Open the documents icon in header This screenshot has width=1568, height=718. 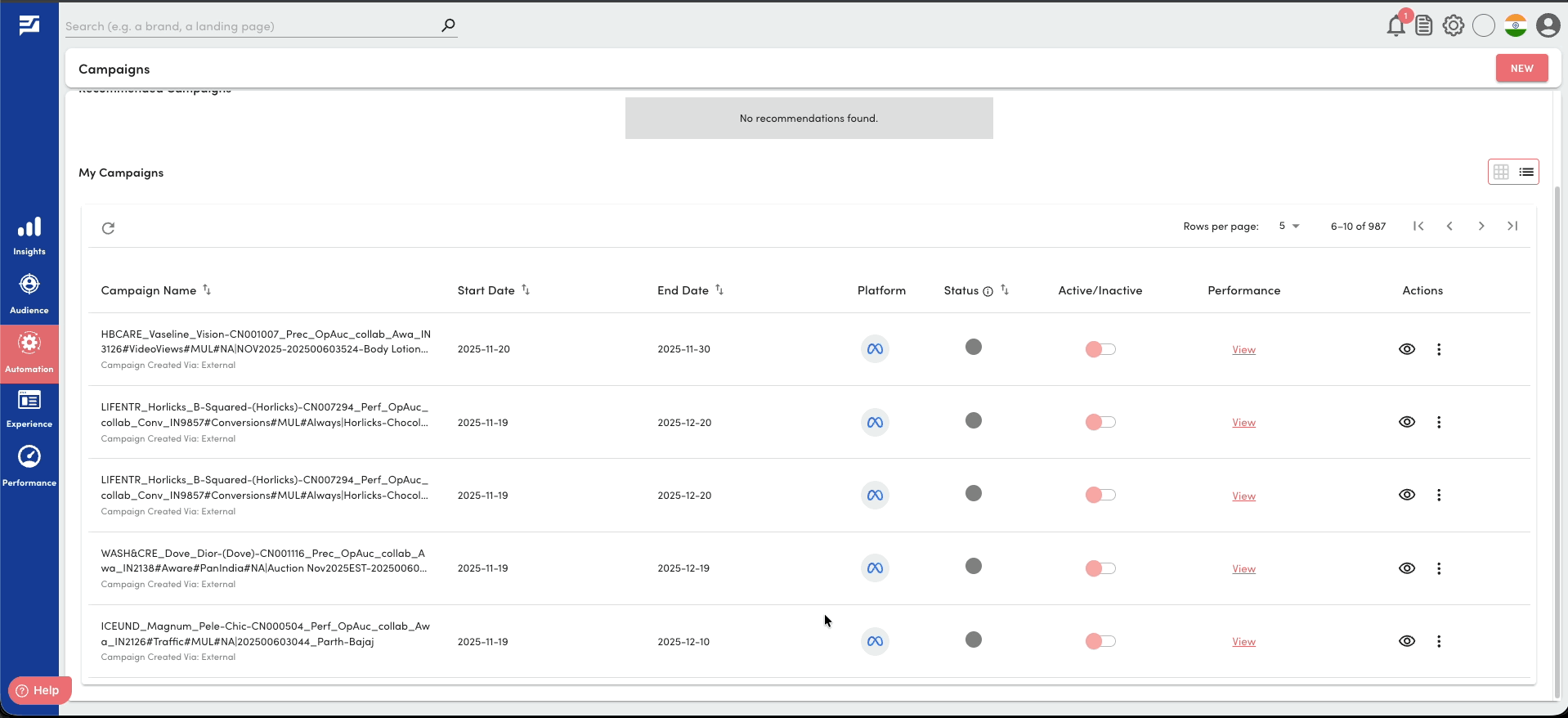pos(1424,25)
